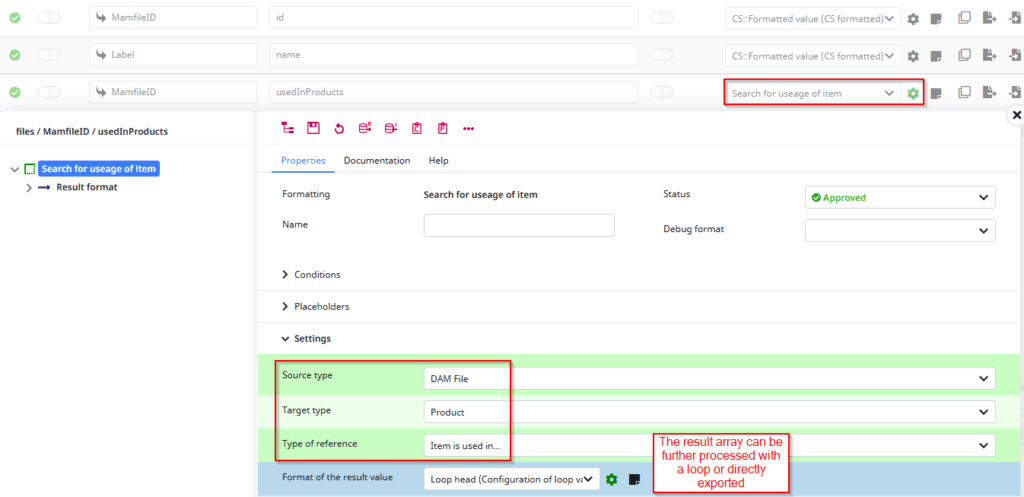This screenshot has width=1024, height=497.
Task: Click file export icon on usedInProducts row
Action: tap(989, 93)
